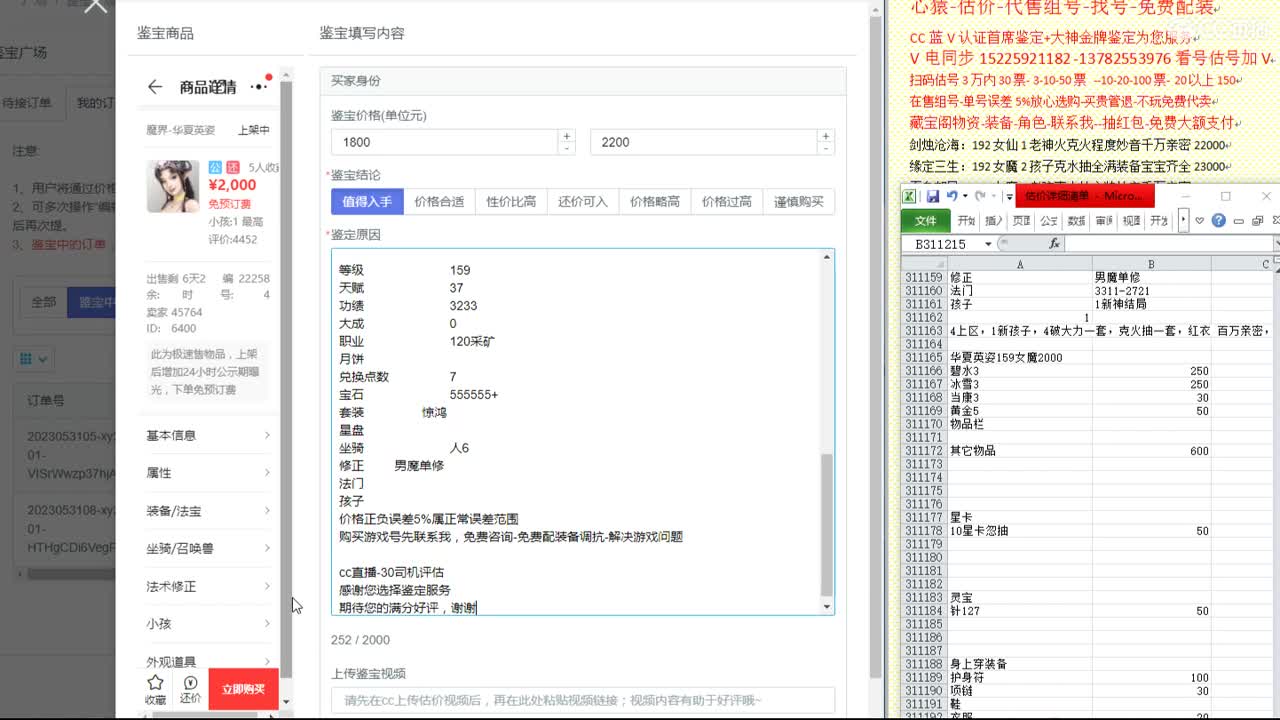Click the 收藏 favorite star icon
Viewport: 1280px width, 720px height.
point(155,685)
